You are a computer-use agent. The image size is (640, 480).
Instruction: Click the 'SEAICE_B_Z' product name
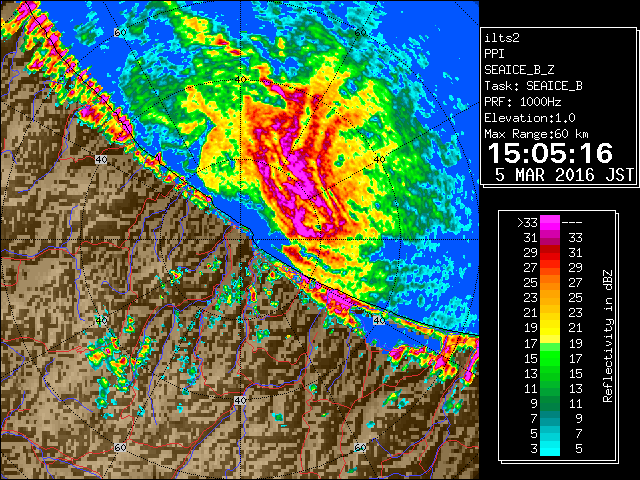[519, 70]
